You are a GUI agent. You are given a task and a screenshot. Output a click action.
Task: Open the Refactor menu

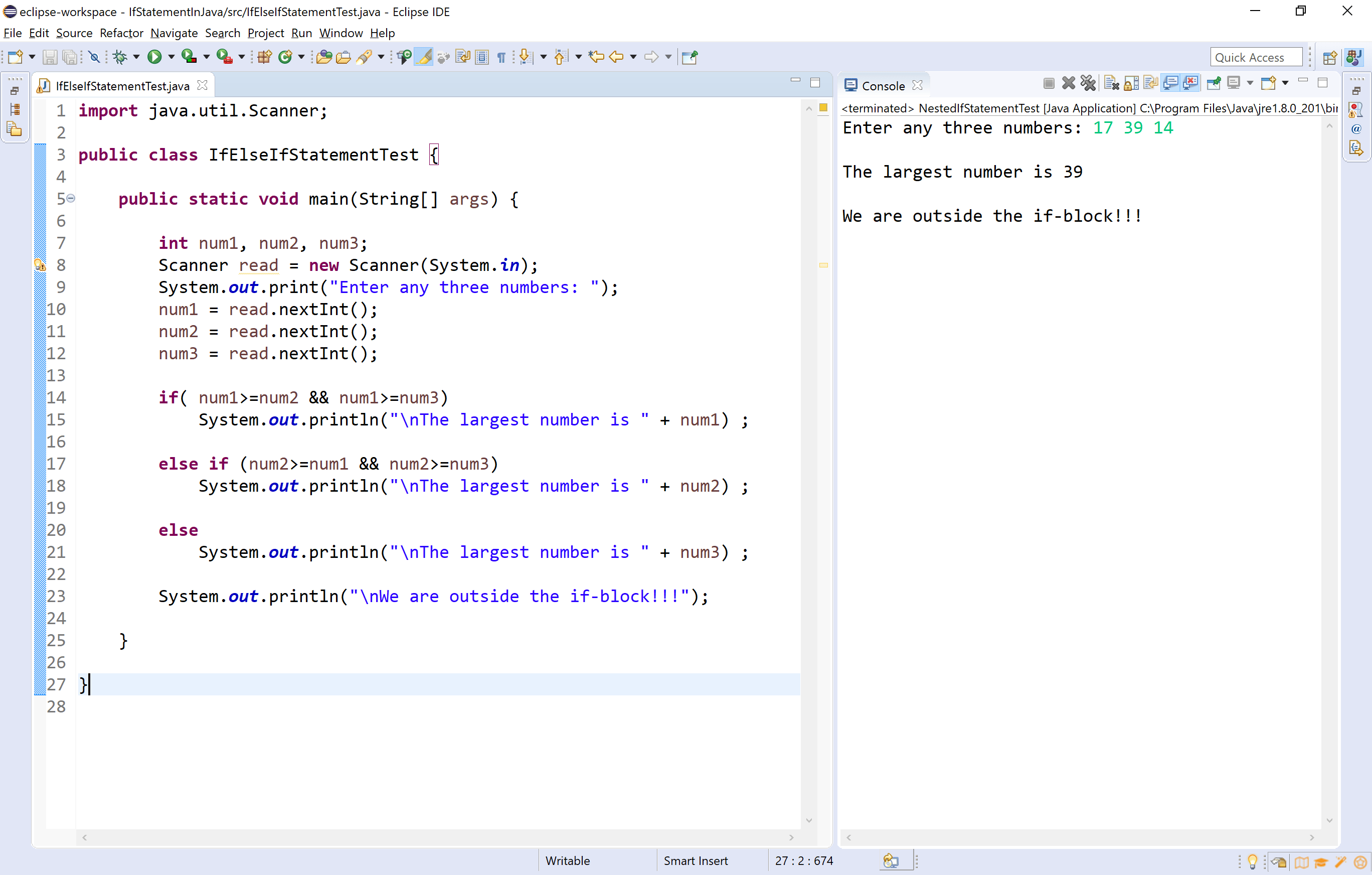pos(121,33)
